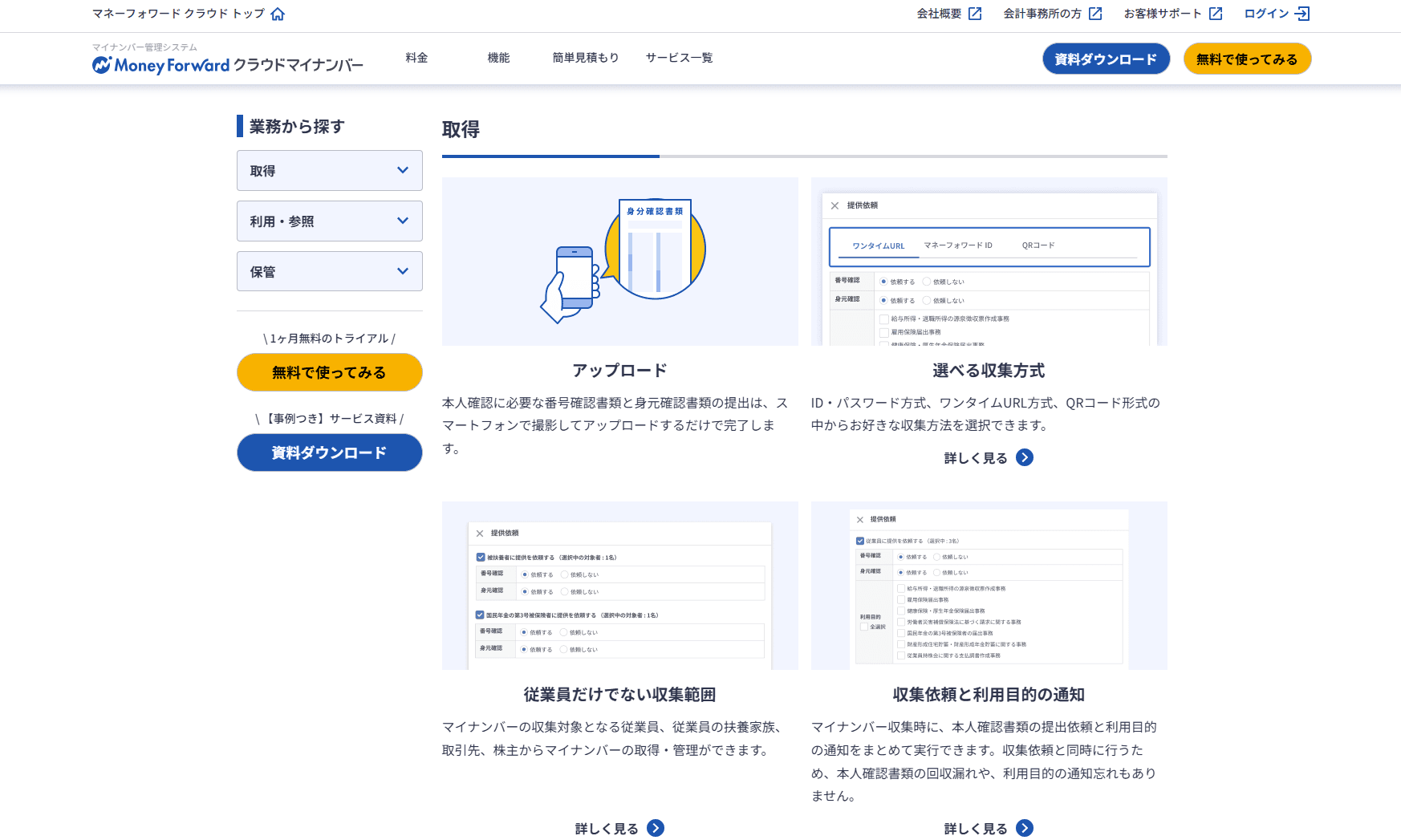
Task: Click the Money Forward クラウドマイナンバー logo
Action: point(228,65)
